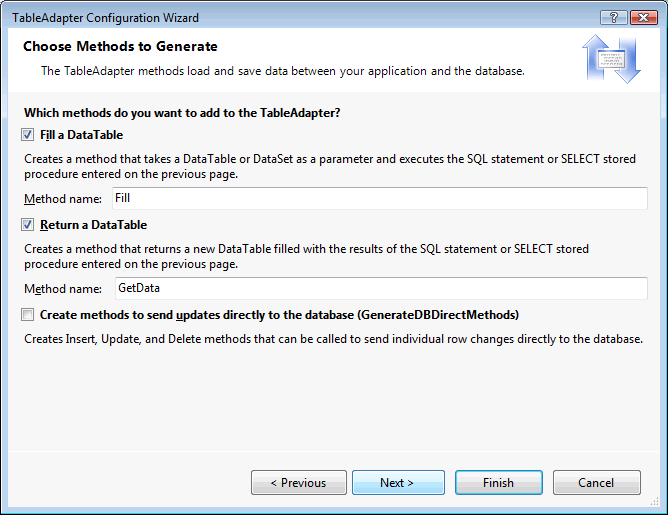Cancel the wizard
668x515 pixels.
pyautogui.click(x=596, y=483)
